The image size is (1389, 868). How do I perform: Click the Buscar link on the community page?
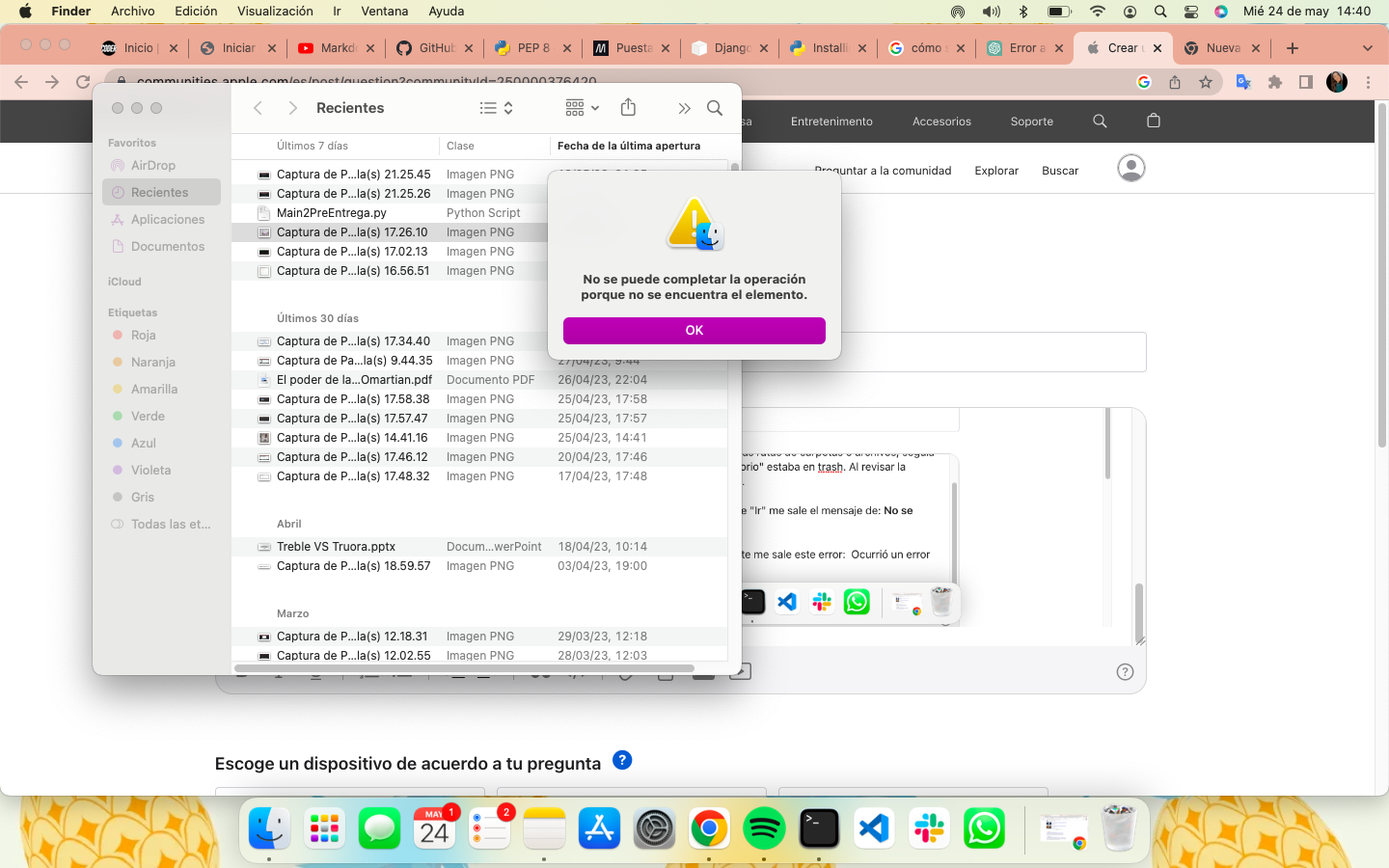pos(1060,171)
